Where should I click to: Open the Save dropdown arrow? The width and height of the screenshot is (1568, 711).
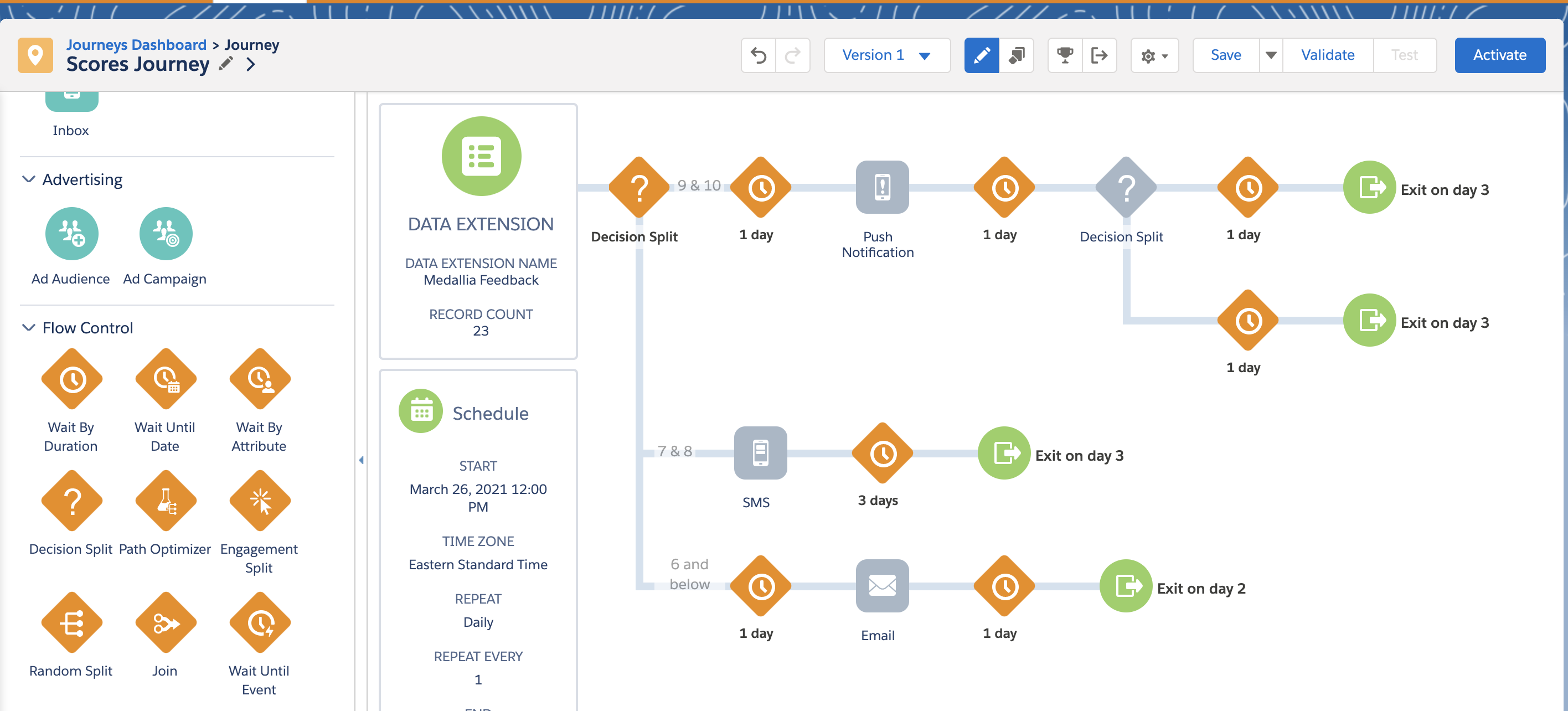pyautogui.click(x=1271, y=55)
